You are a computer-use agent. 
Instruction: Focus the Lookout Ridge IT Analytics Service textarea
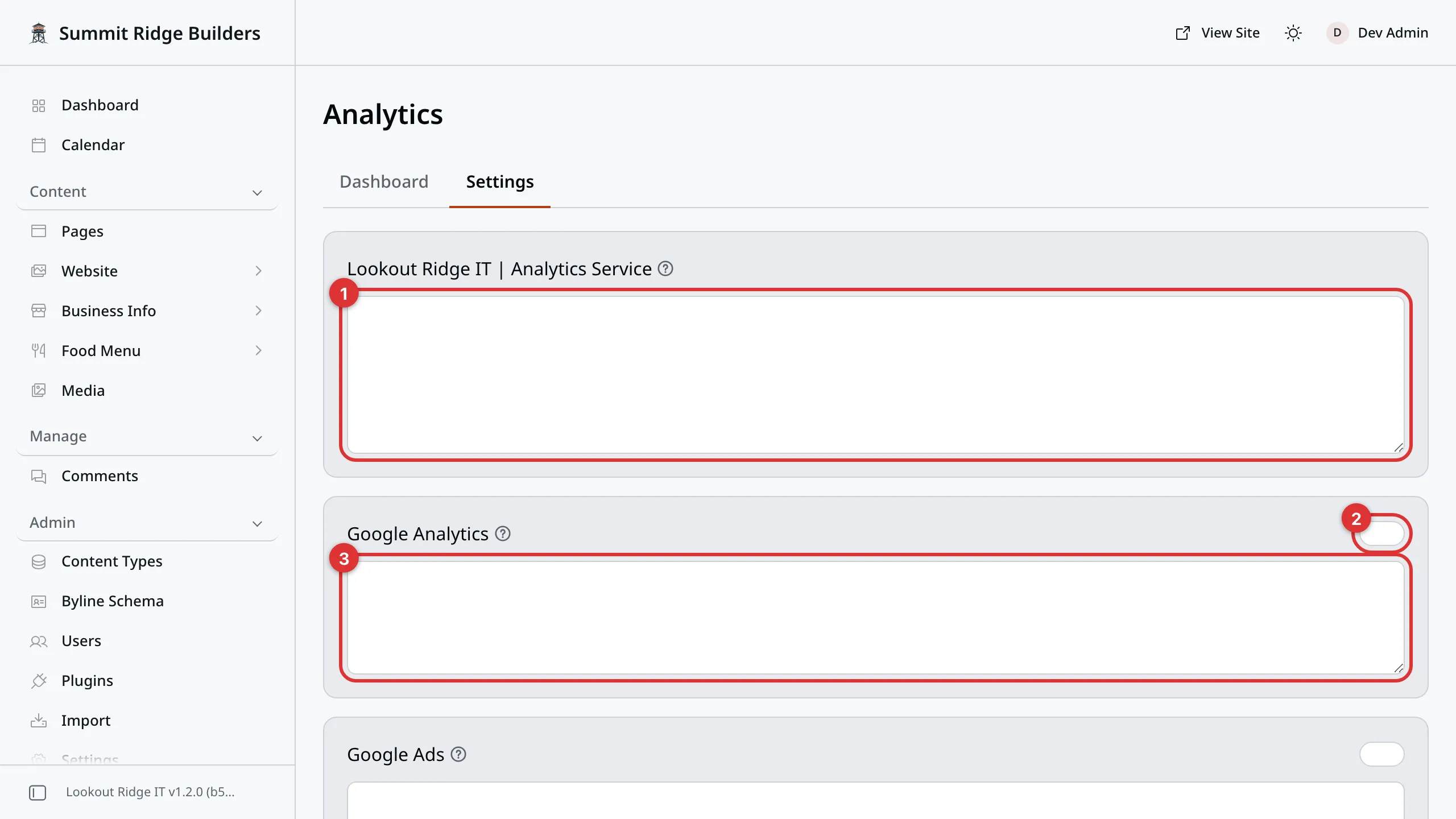(x=876, y=375)
